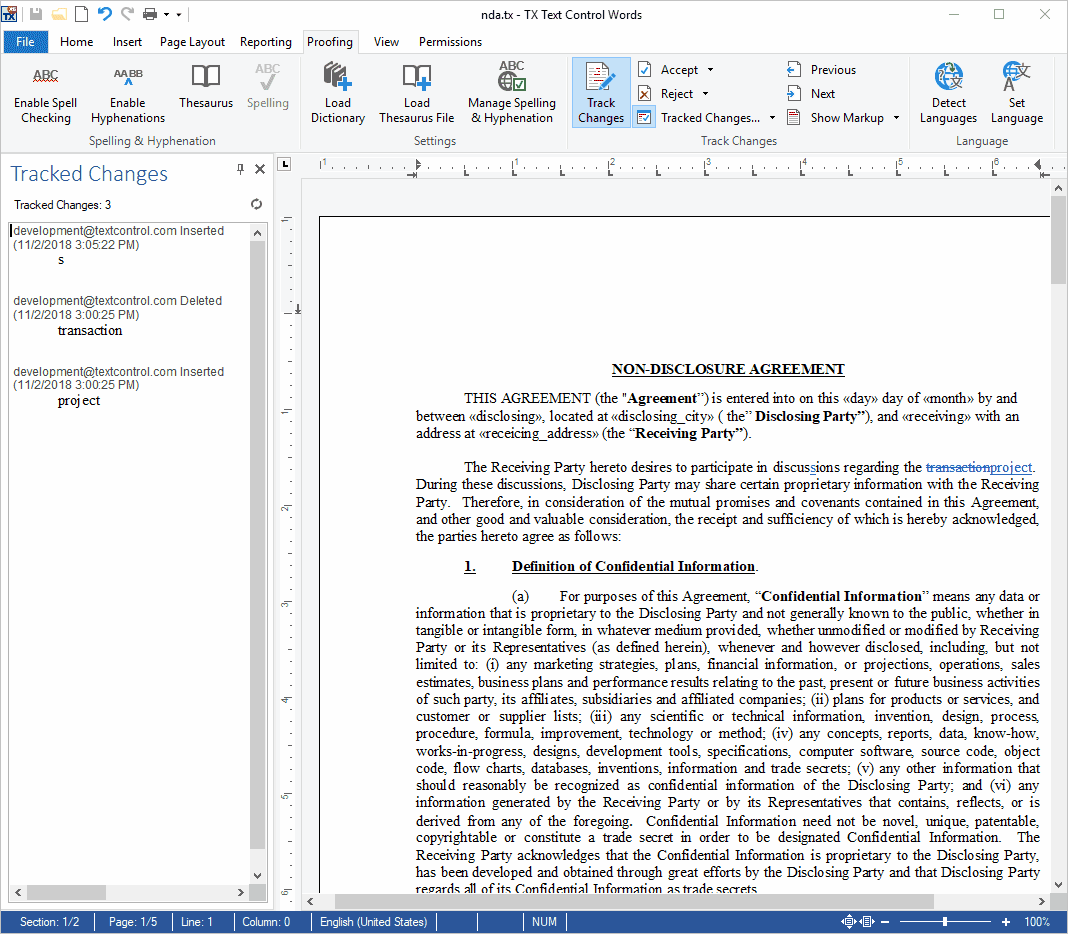This screenshot has width=1068, height=934.
Task: Expand the Accept dropdown arrow
Action: pos(710,70)
